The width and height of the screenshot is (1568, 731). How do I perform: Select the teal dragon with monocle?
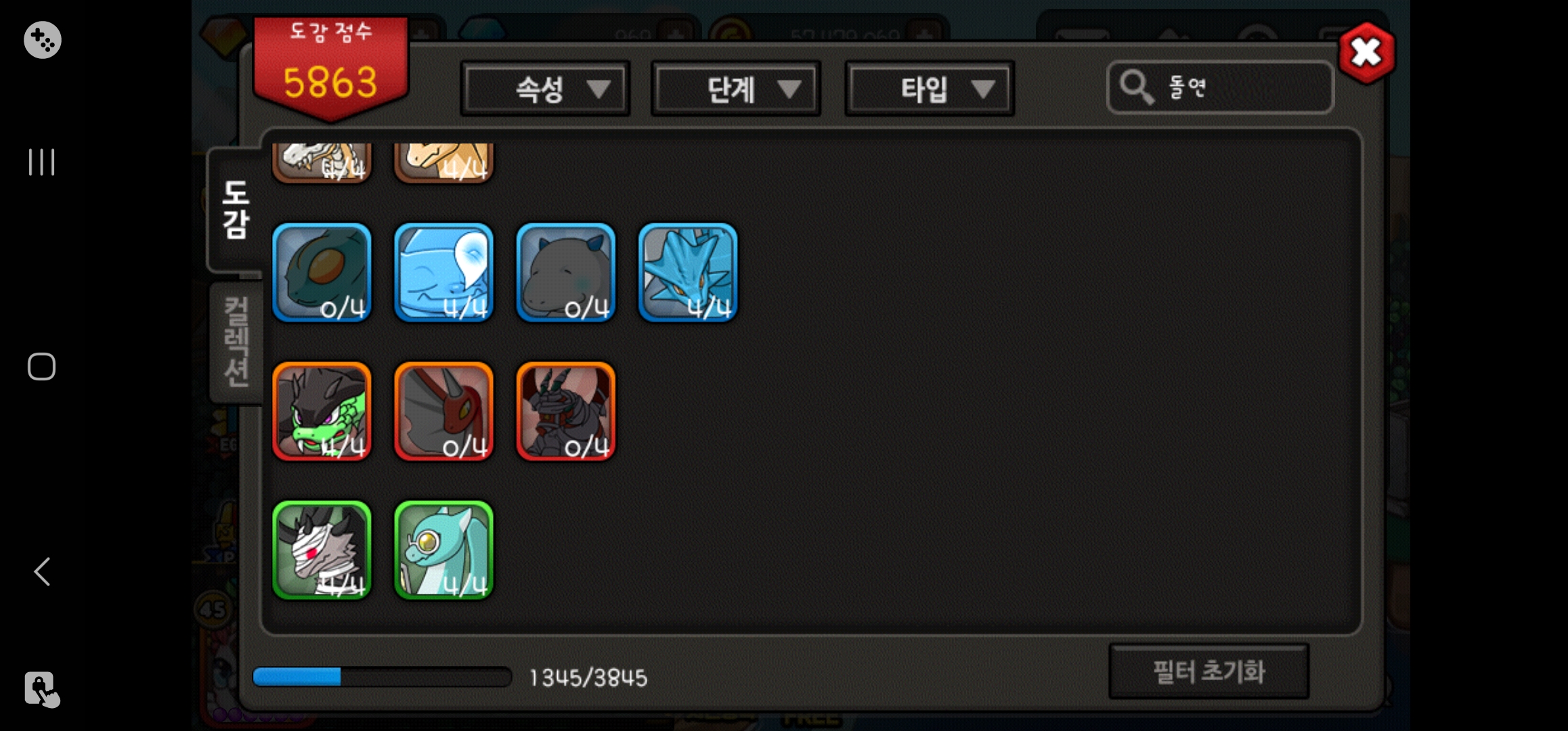tap(443, 550)
